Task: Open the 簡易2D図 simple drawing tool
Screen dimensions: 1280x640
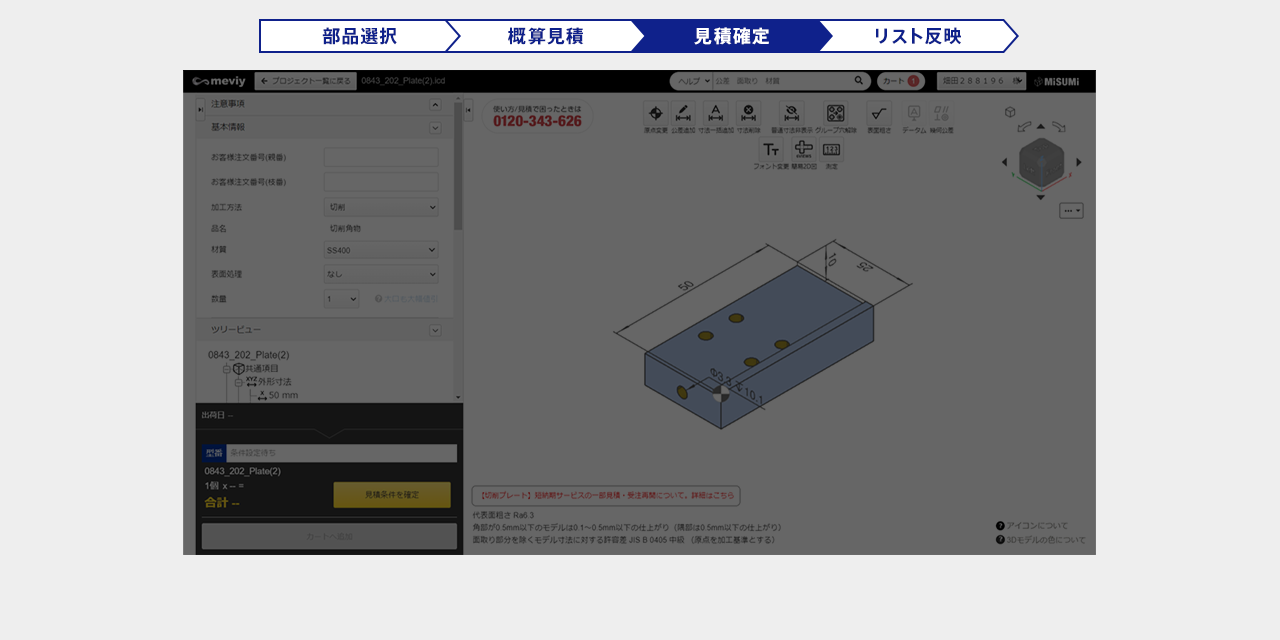Action: pos(804,150)
